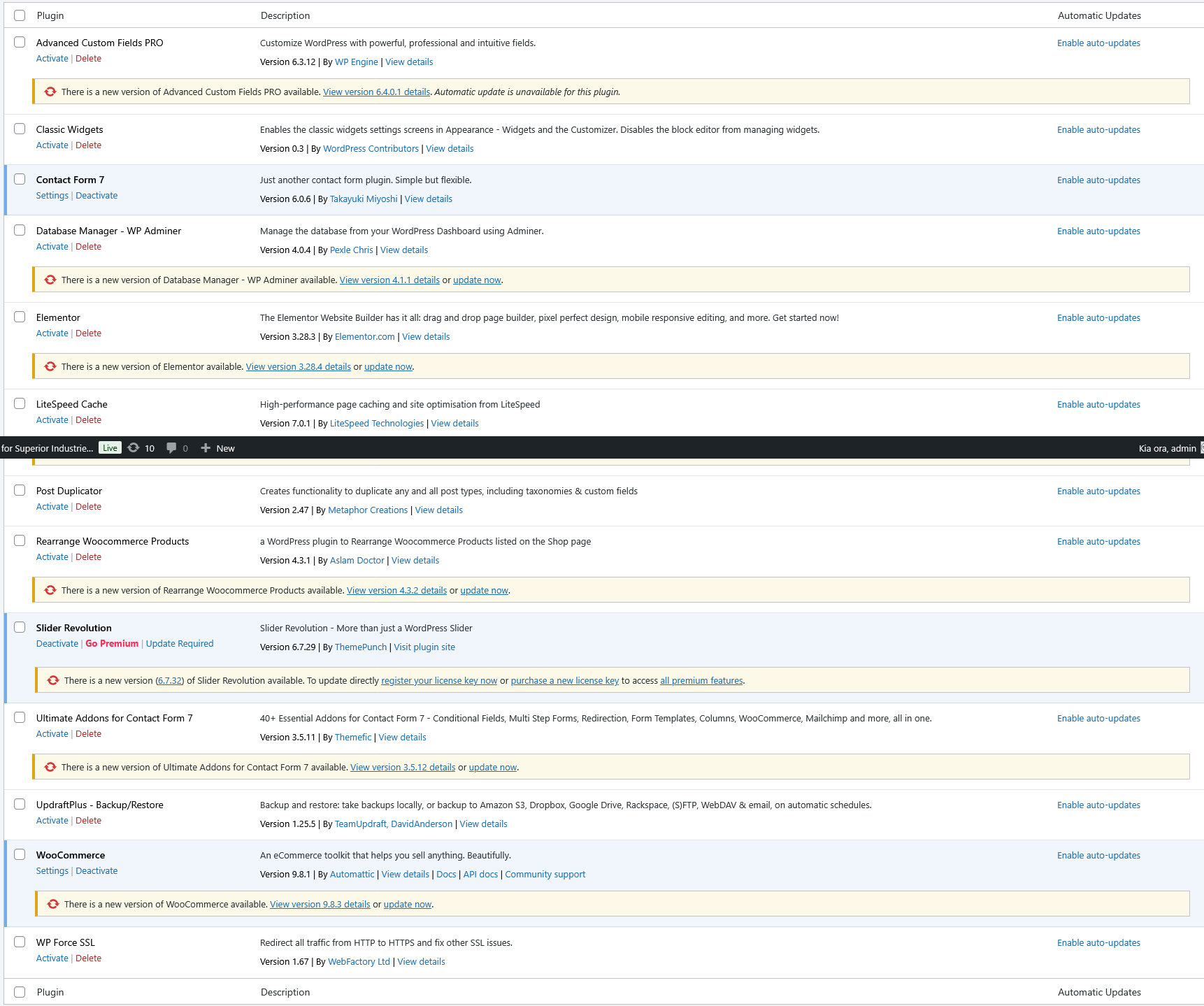Click update icon in Ultimate Addons notice
This screenshot has height=1006, width=1204.
pyautogui.click(x=50, y=767)
